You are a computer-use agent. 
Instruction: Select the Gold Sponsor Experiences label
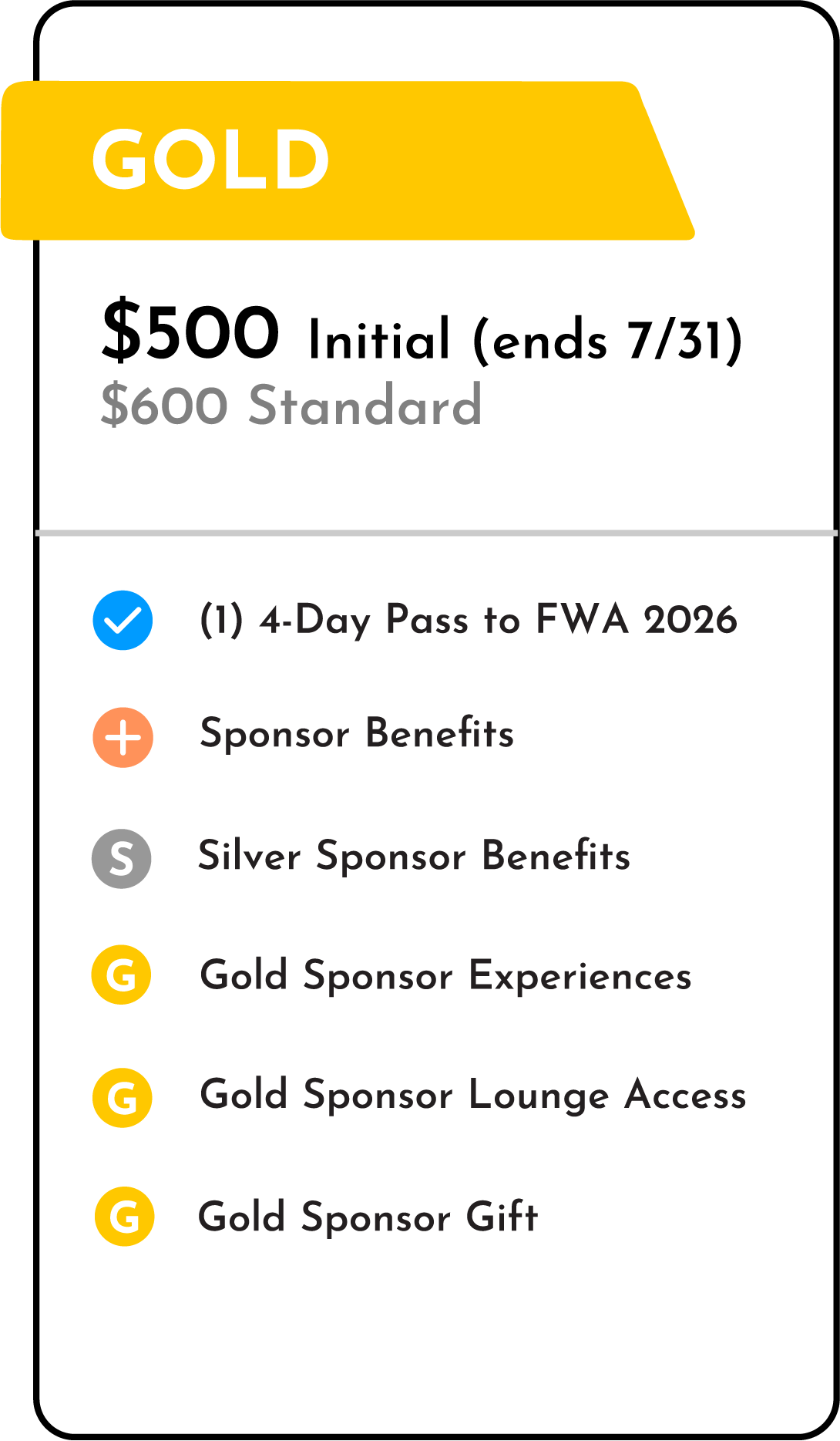pos(445,976)
